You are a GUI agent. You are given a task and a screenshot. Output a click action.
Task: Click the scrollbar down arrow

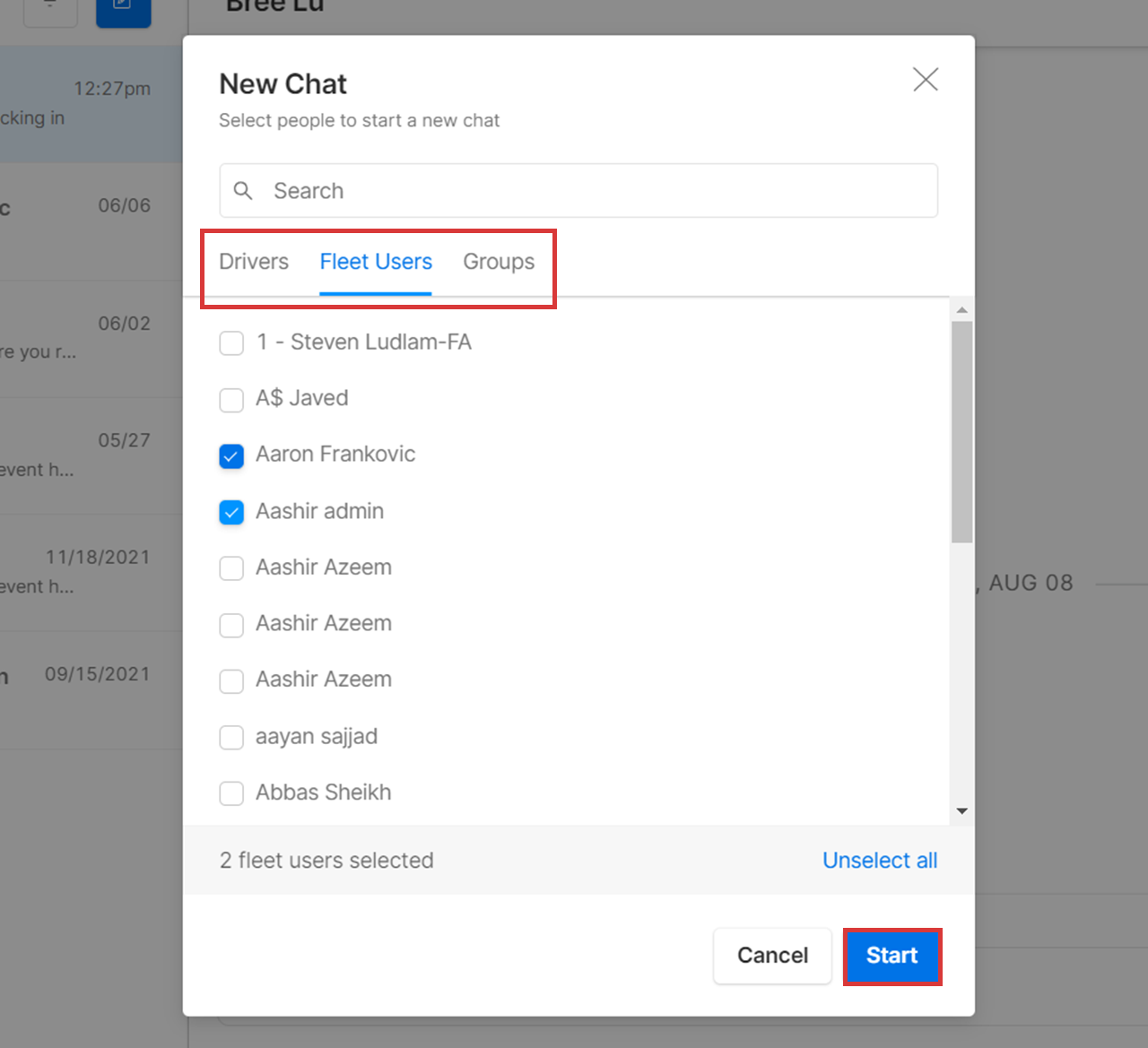tap(961, 811)
